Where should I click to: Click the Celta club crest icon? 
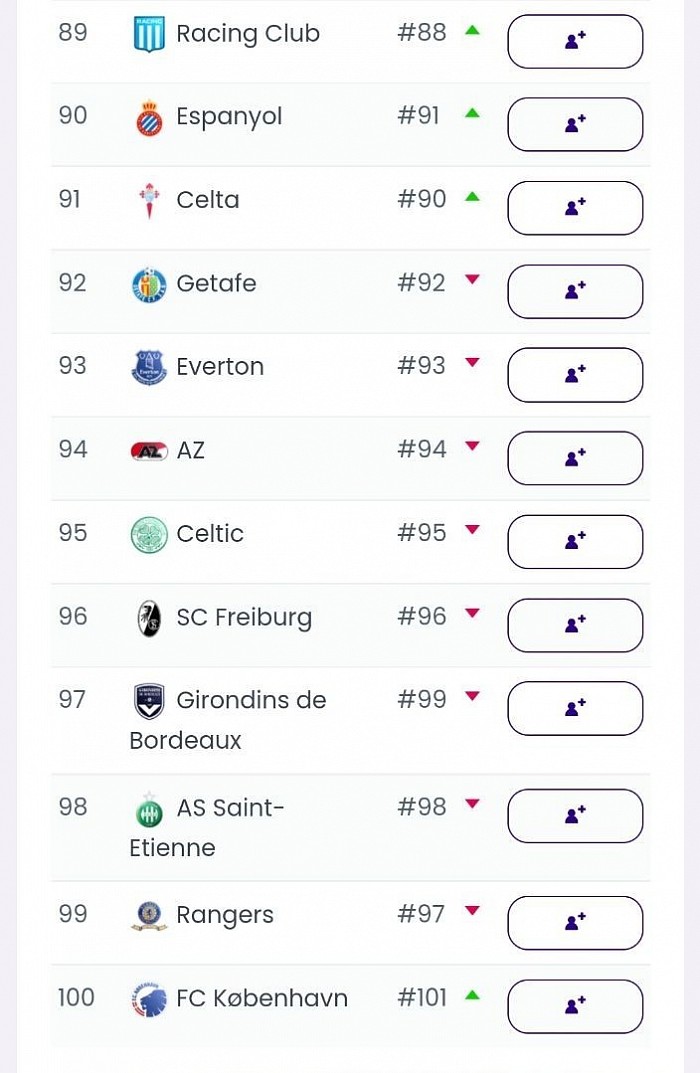148,201
